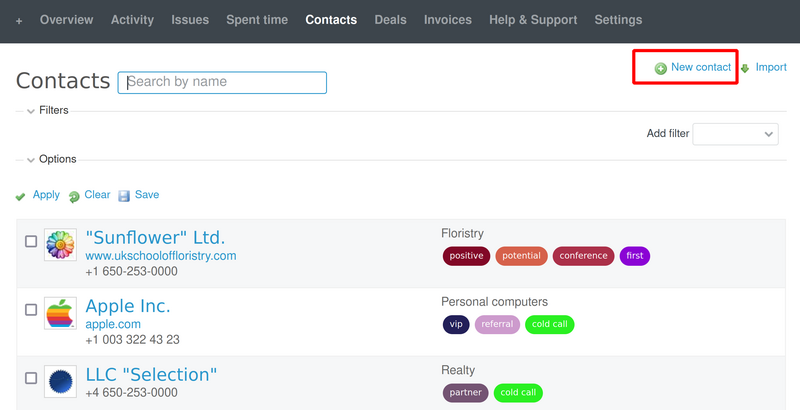
Task: Click the green "cold call" tag on Apple Inc.
Action: [549, 324]
